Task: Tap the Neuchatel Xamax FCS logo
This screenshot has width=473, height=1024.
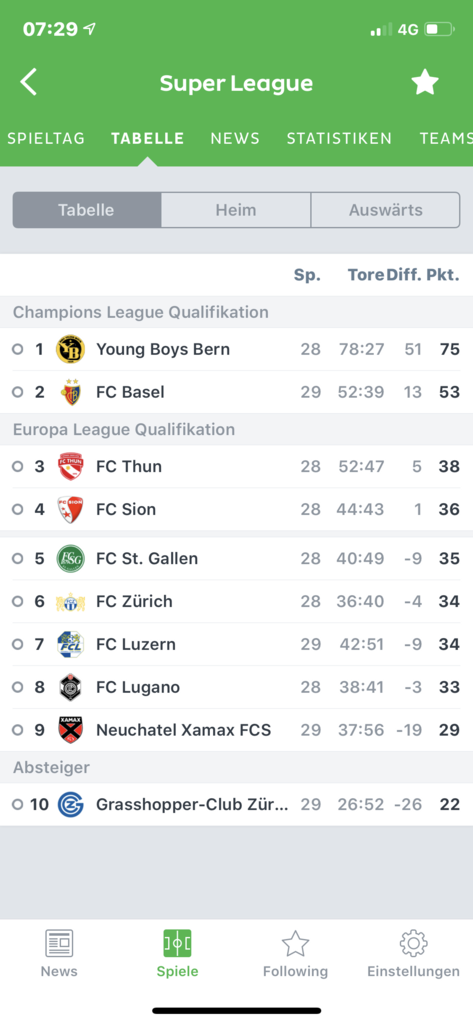Action: 71,729
